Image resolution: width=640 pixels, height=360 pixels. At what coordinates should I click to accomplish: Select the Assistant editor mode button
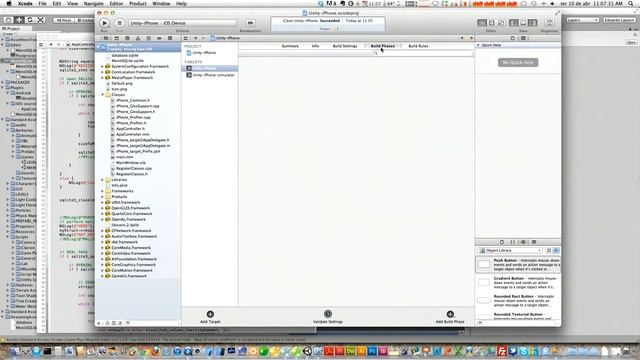point(491,23)
